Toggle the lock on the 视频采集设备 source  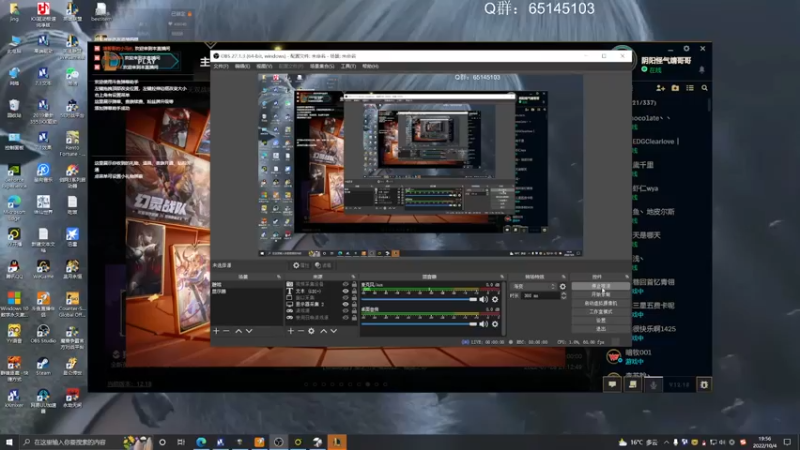[x=354, y=285]
